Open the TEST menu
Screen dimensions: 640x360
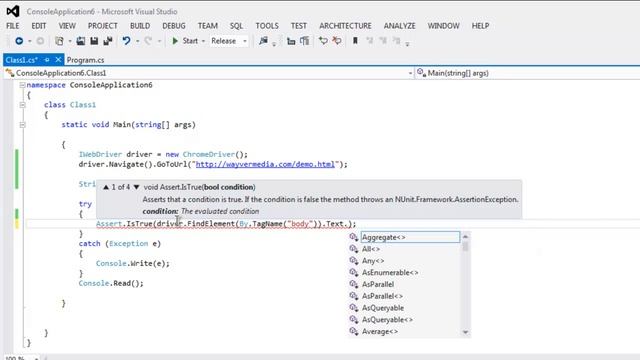coord(299,26)
